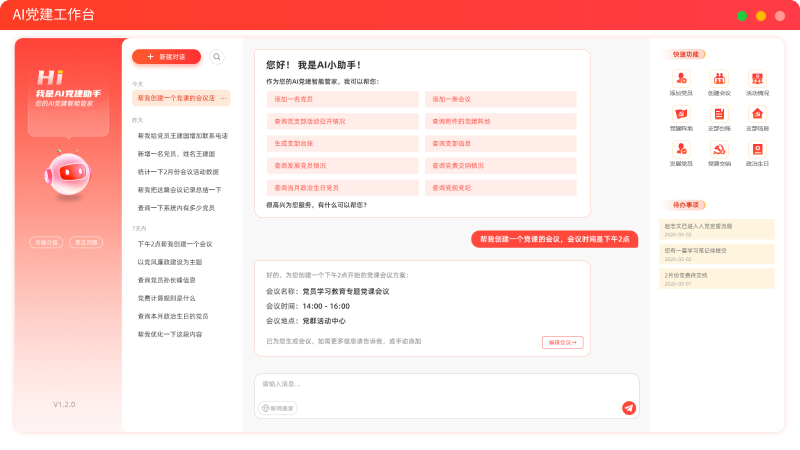Click the 功能介绍 pill button
Screen dimensions: 800x450
[46, 242]
